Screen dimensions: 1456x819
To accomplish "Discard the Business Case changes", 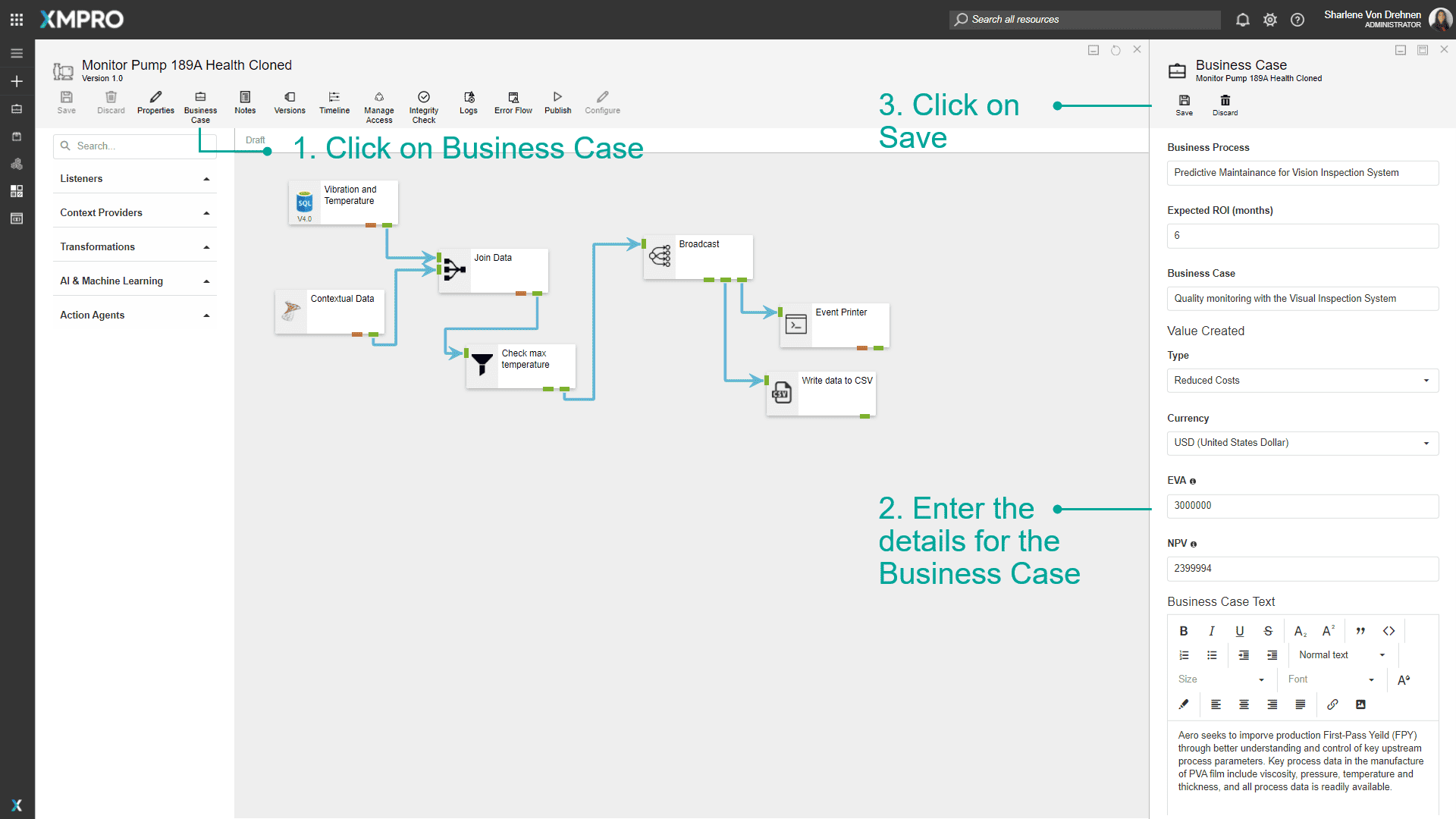I will tap(1225, 105).
